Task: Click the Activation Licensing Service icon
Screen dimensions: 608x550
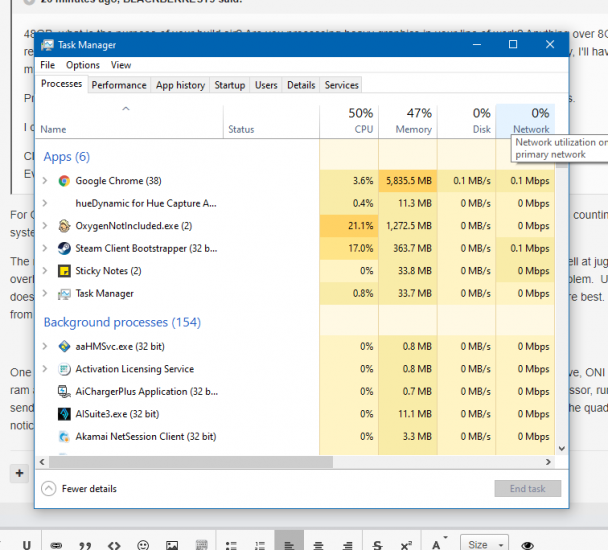Action: coord(64,369)
